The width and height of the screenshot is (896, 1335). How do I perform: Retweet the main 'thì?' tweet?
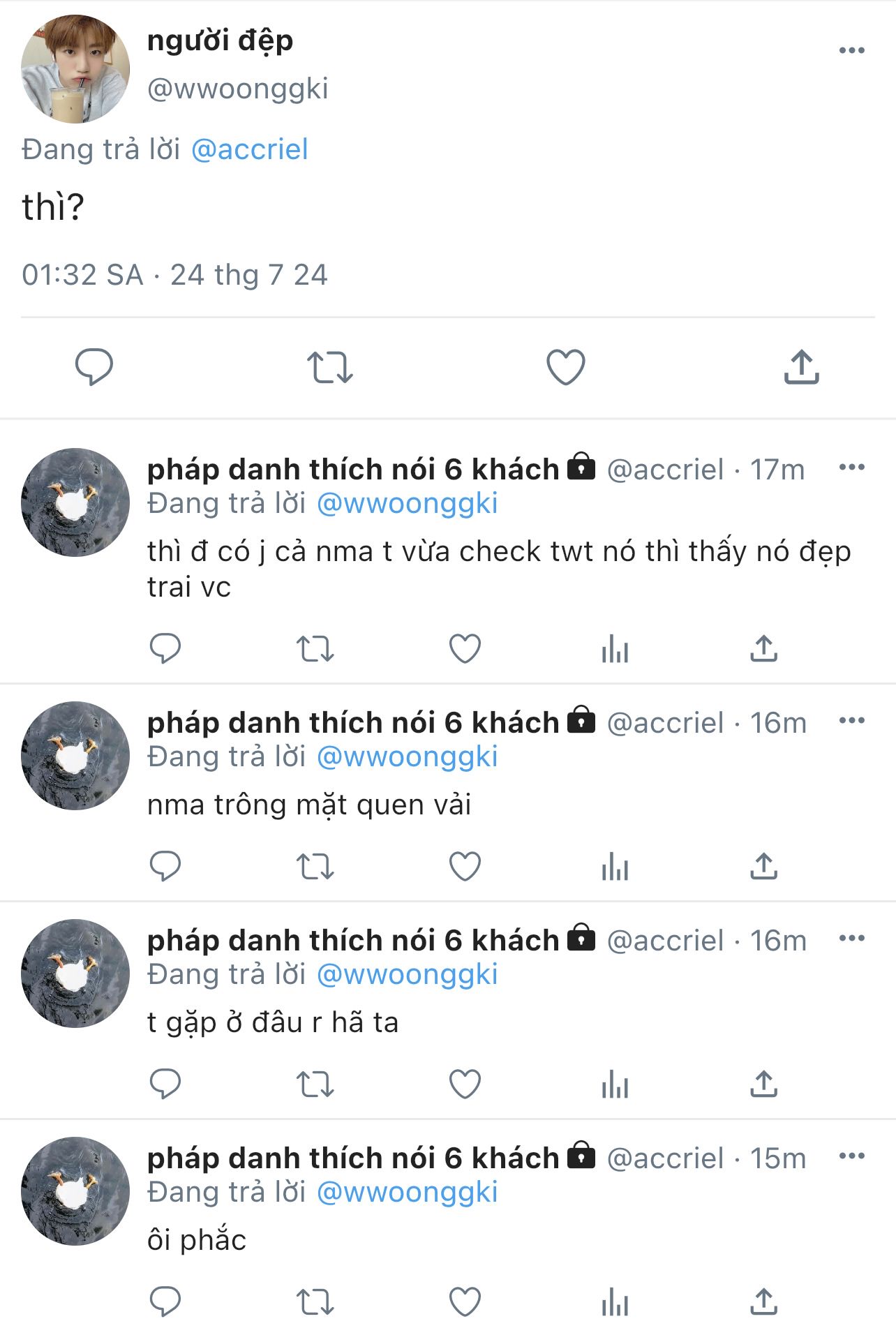point(329,368)
